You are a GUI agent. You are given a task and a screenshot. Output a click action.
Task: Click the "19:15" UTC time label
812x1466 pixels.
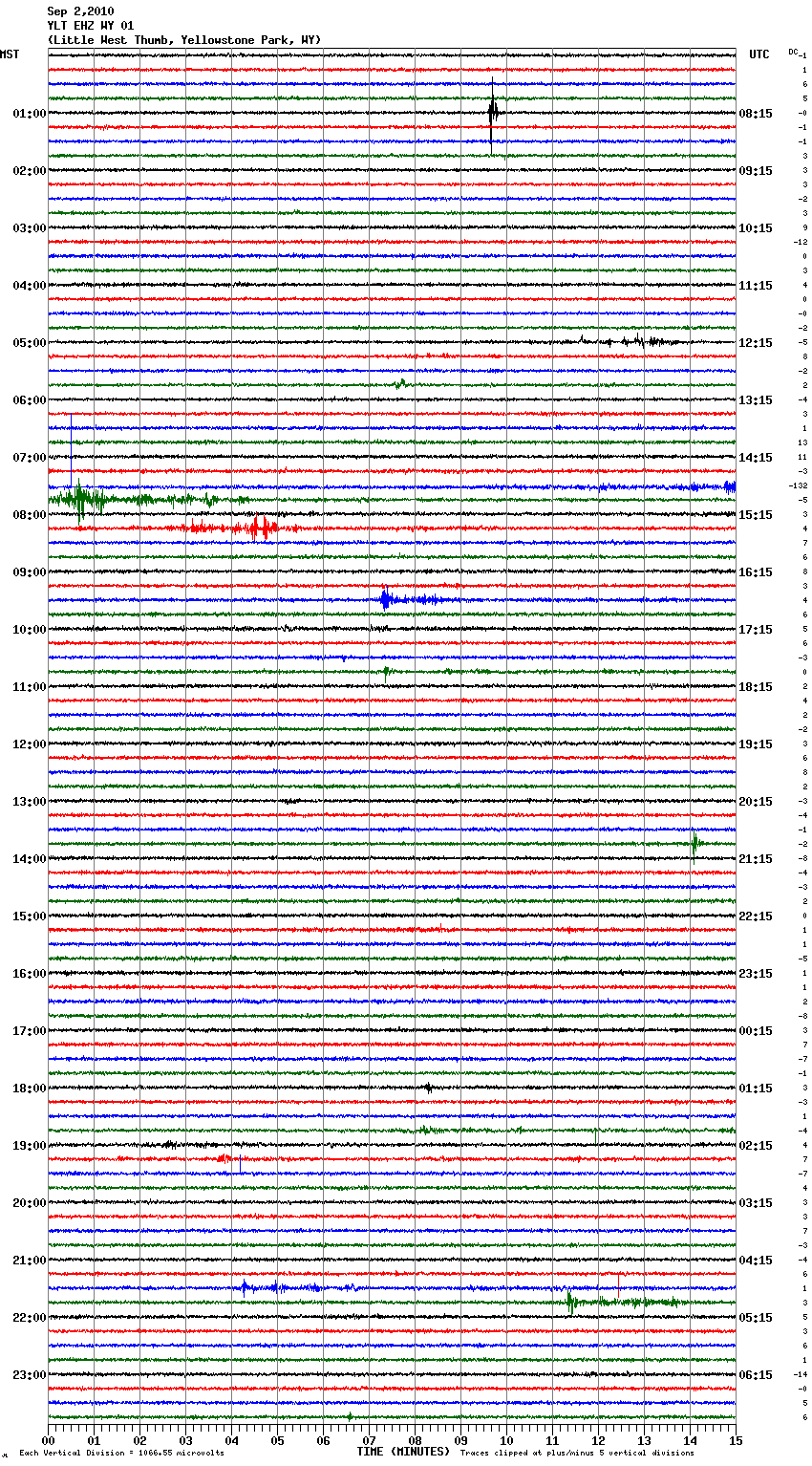pos(756,744)
